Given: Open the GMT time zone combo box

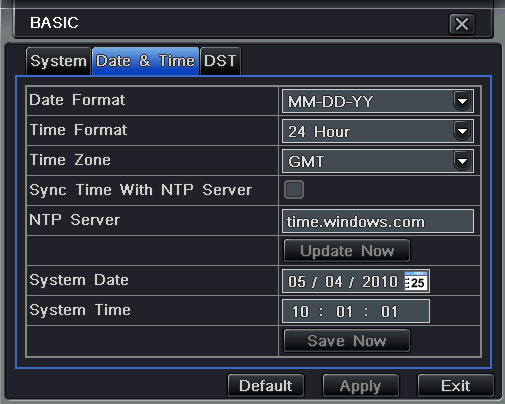Looking at the screenshot, I should tap(378, 161).
